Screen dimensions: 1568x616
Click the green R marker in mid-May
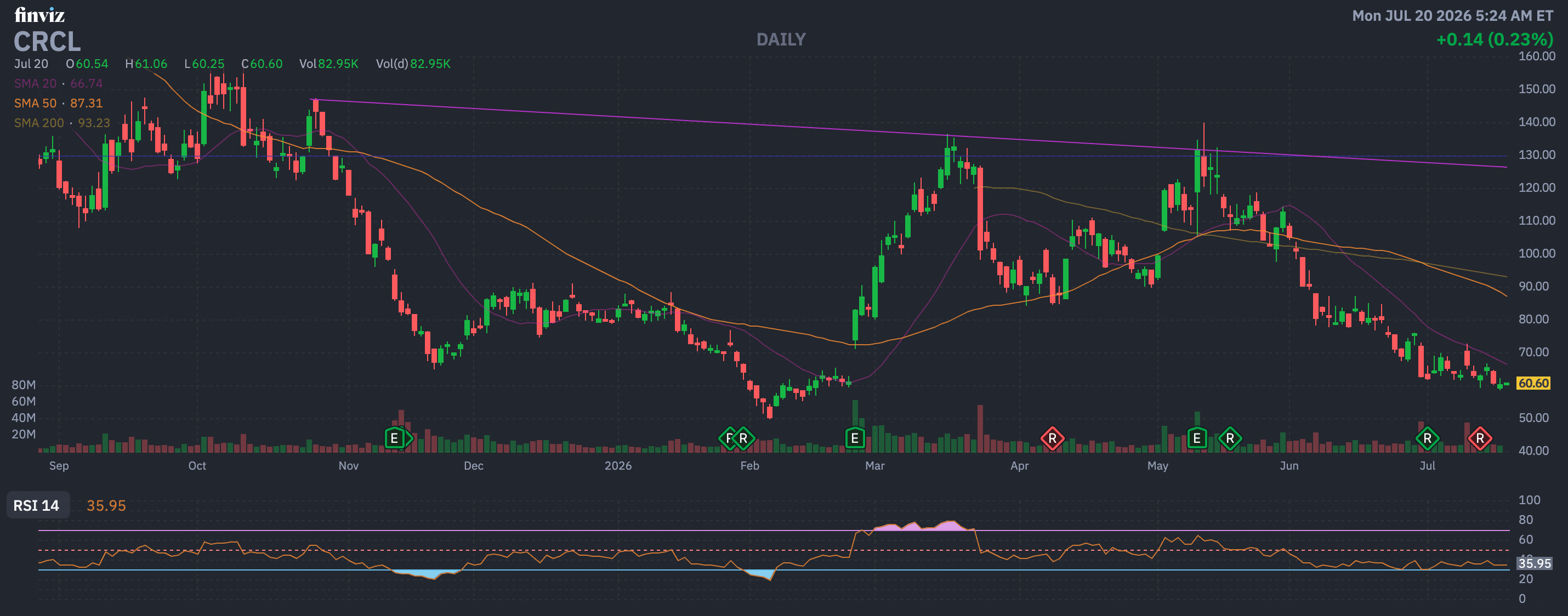pyautogui.click(x=1230, y=438)
